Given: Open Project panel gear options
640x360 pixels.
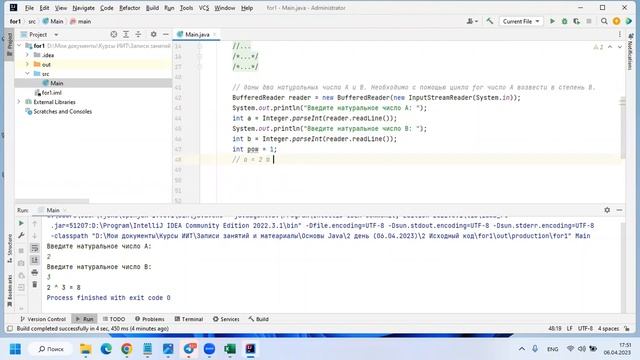Looking at the screenshot, I should click(x=153, y=35).
